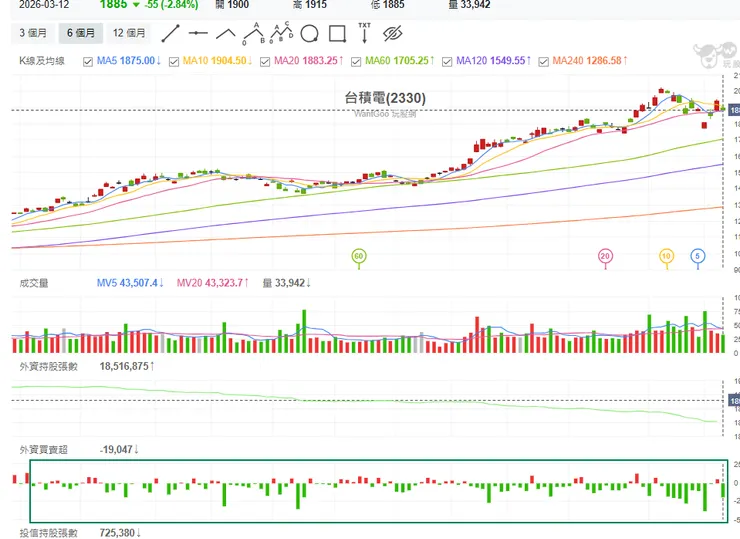Image resolution: width=740 pixels, height=539 pixels.
Task: Click the 2026-03-12 date text
Action: coord(43,5)
